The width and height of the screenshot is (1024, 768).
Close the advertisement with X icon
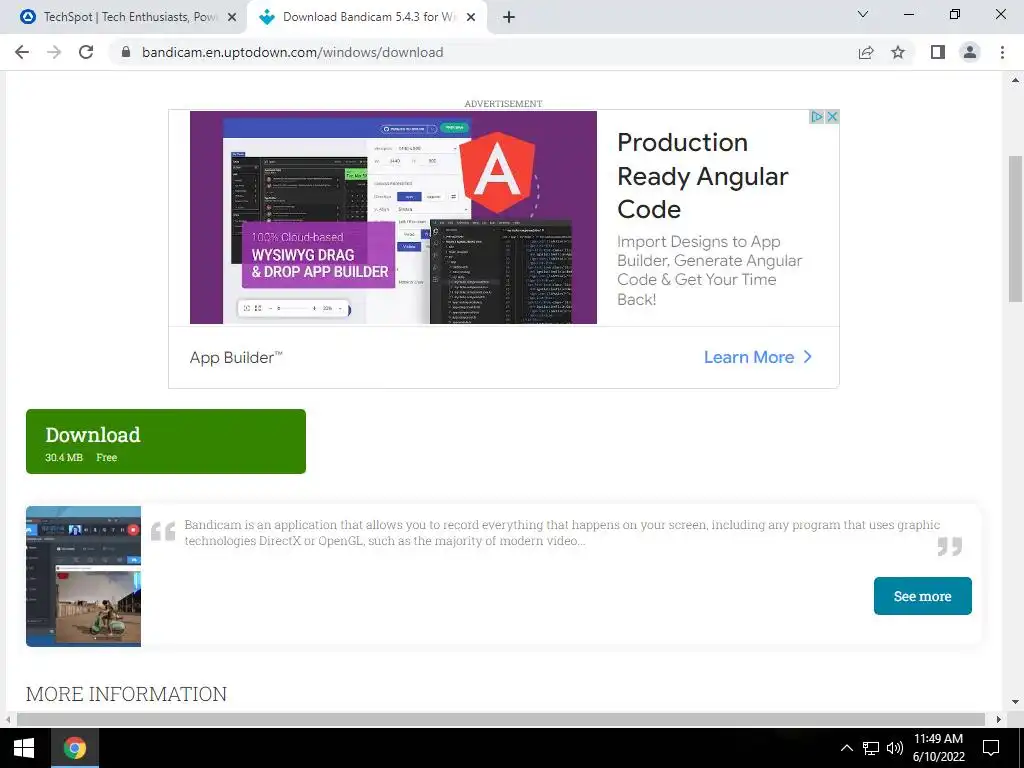(832, 116)
